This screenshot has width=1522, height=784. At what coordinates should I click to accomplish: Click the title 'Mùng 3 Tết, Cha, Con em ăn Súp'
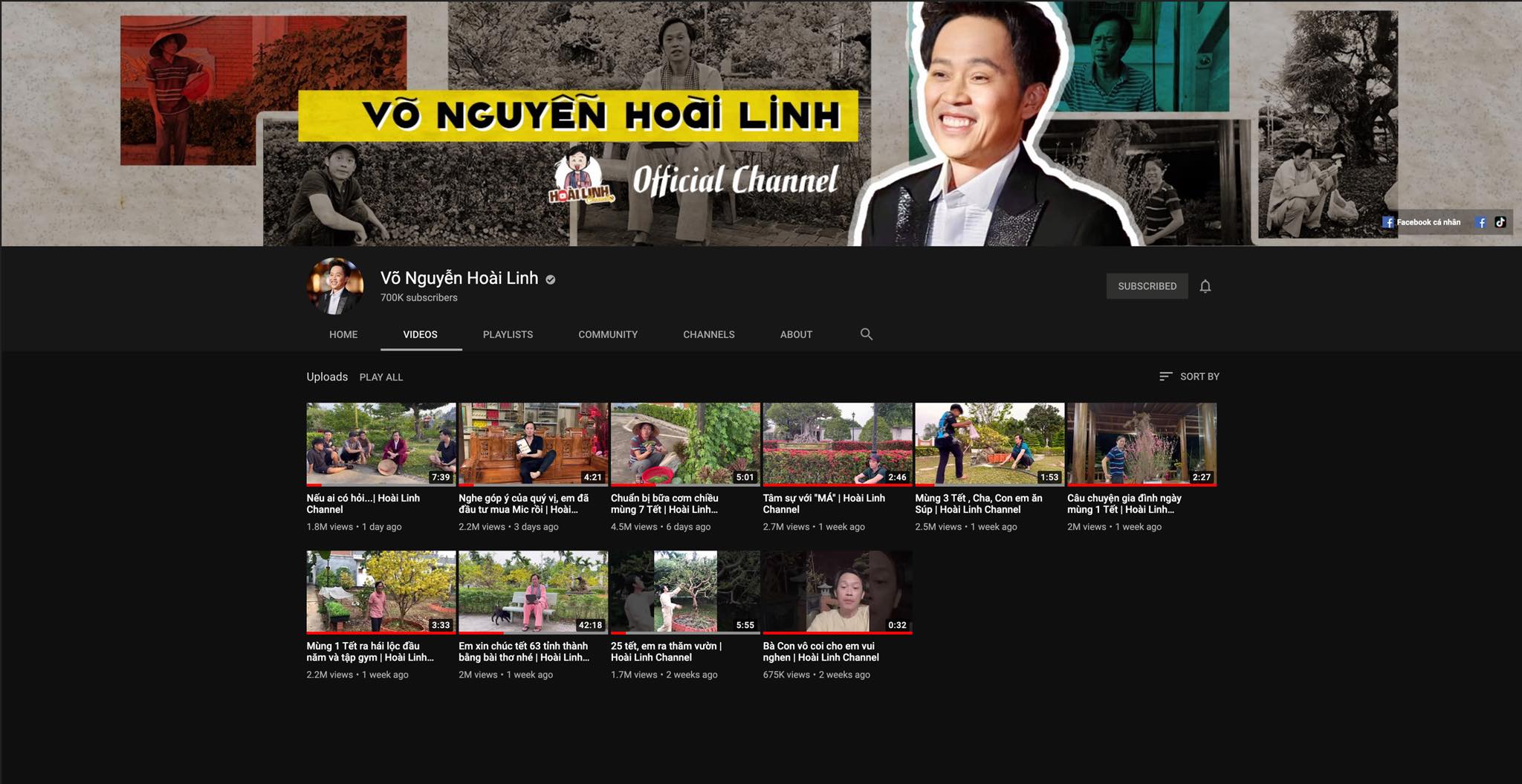coord(979,504)
